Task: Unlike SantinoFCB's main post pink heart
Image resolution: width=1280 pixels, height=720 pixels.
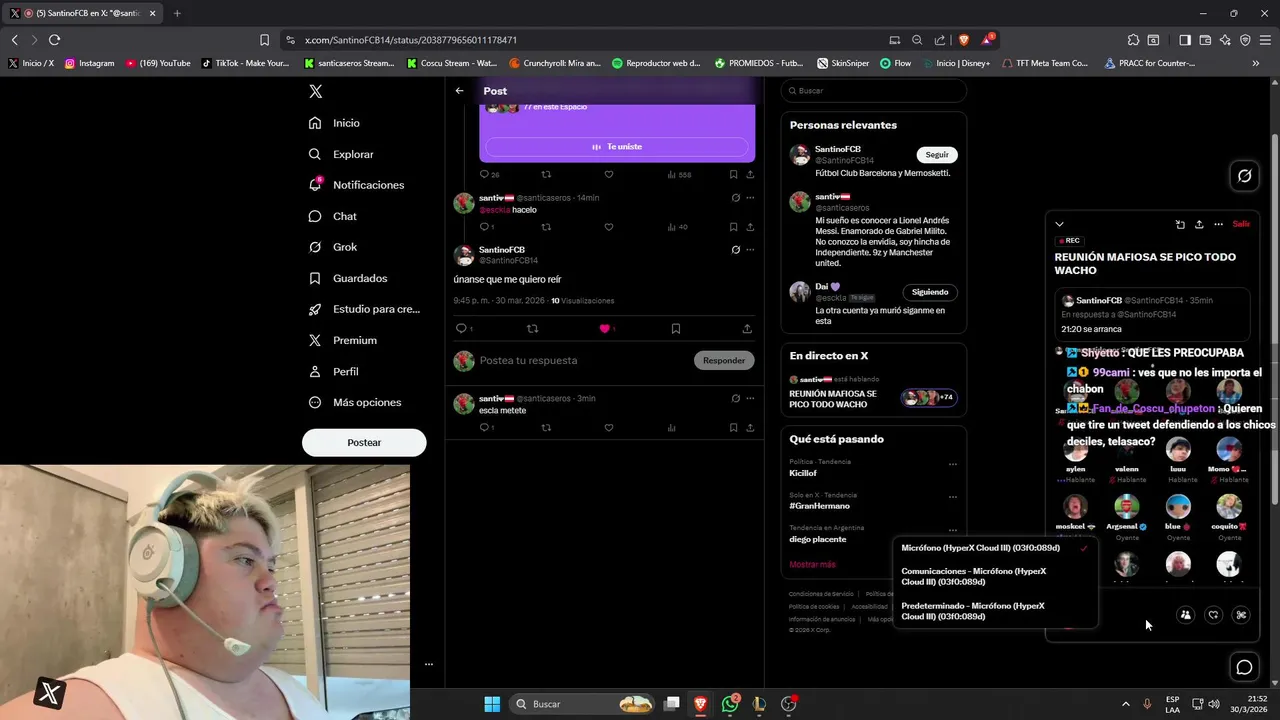Action: (x=604, y=328)
